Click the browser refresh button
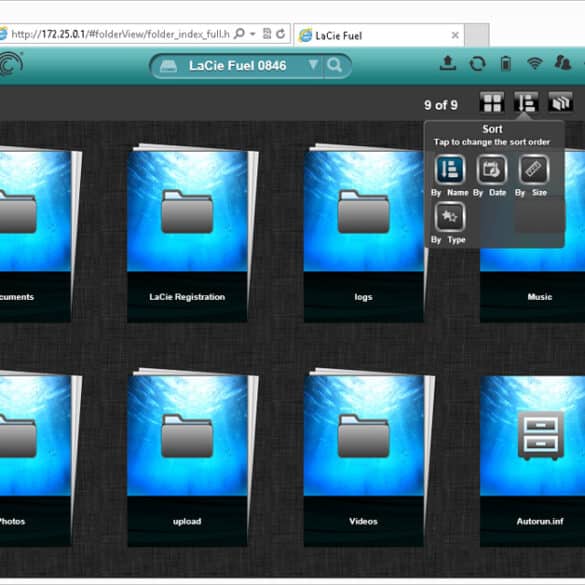 coord(281,34)
